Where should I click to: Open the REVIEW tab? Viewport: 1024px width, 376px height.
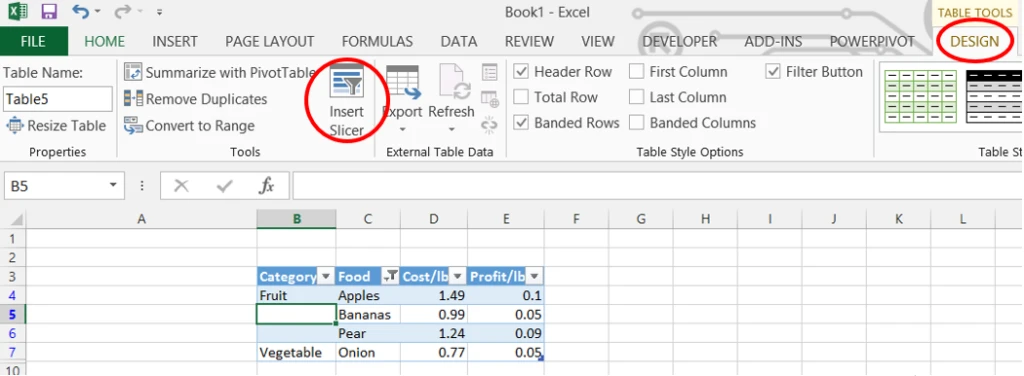coord(529,41)
